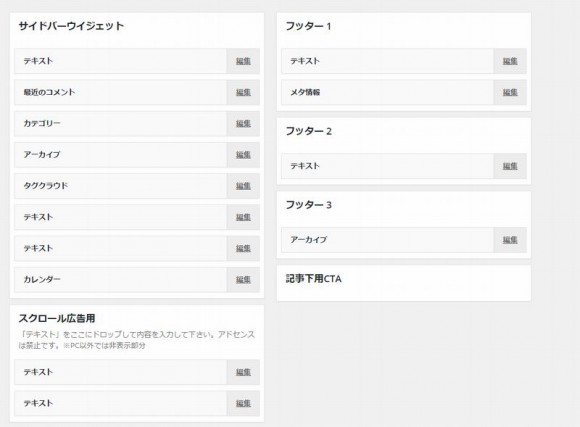Edit last テキスト widget in スクロール広告用
The height and width of the screenshot is (427, 580).
pos(243,403)
